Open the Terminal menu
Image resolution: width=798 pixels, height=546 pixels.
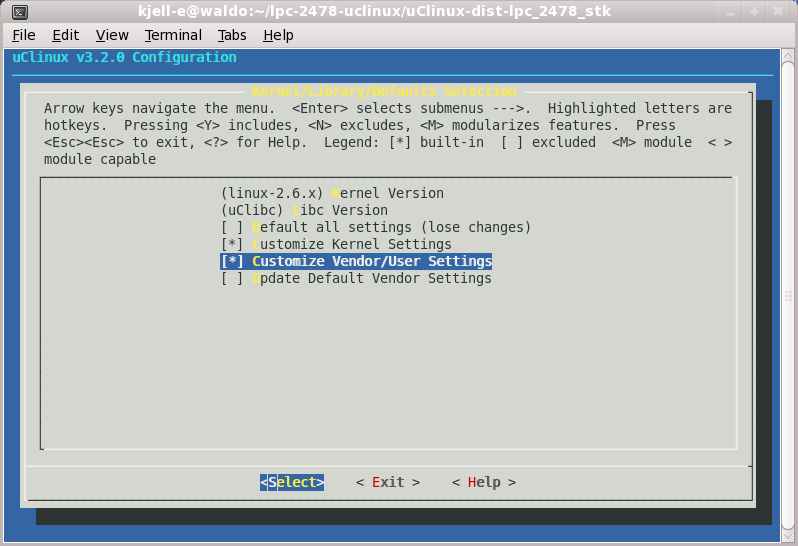173,35
